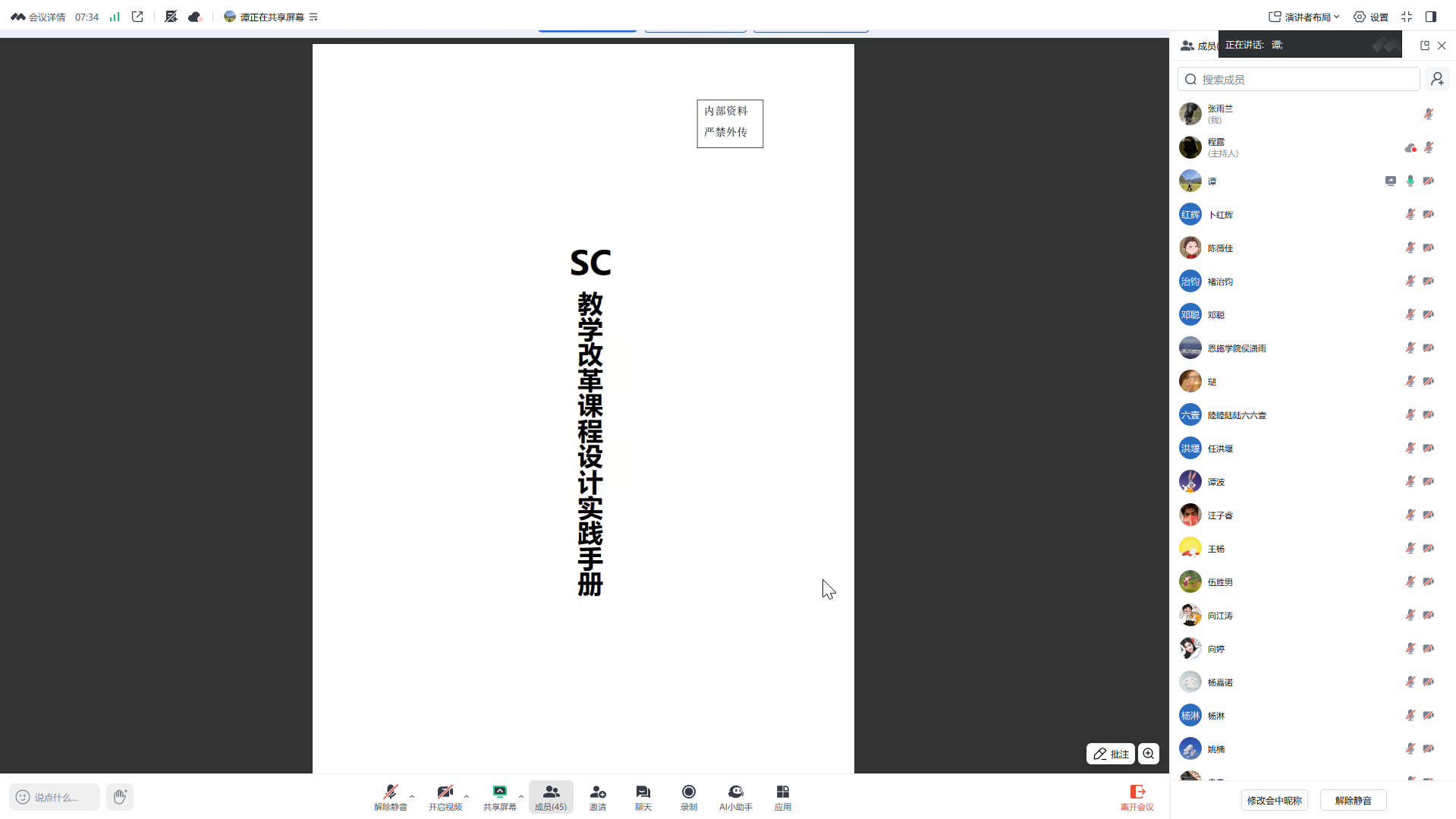The height and width of the screenshot is (819, 1456).
Task: Click the 离开会议 button
Action: (x=1137, y=797)
